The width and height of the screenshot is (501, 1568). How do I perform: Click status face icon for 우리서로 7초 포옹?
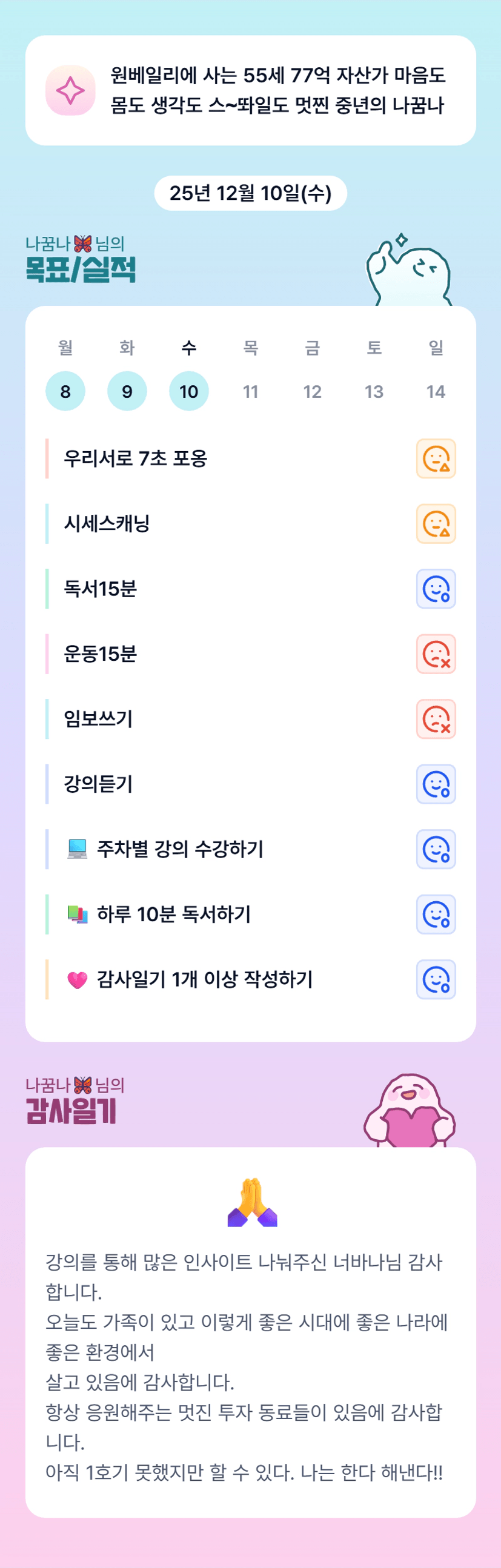(x=436, y=458)
